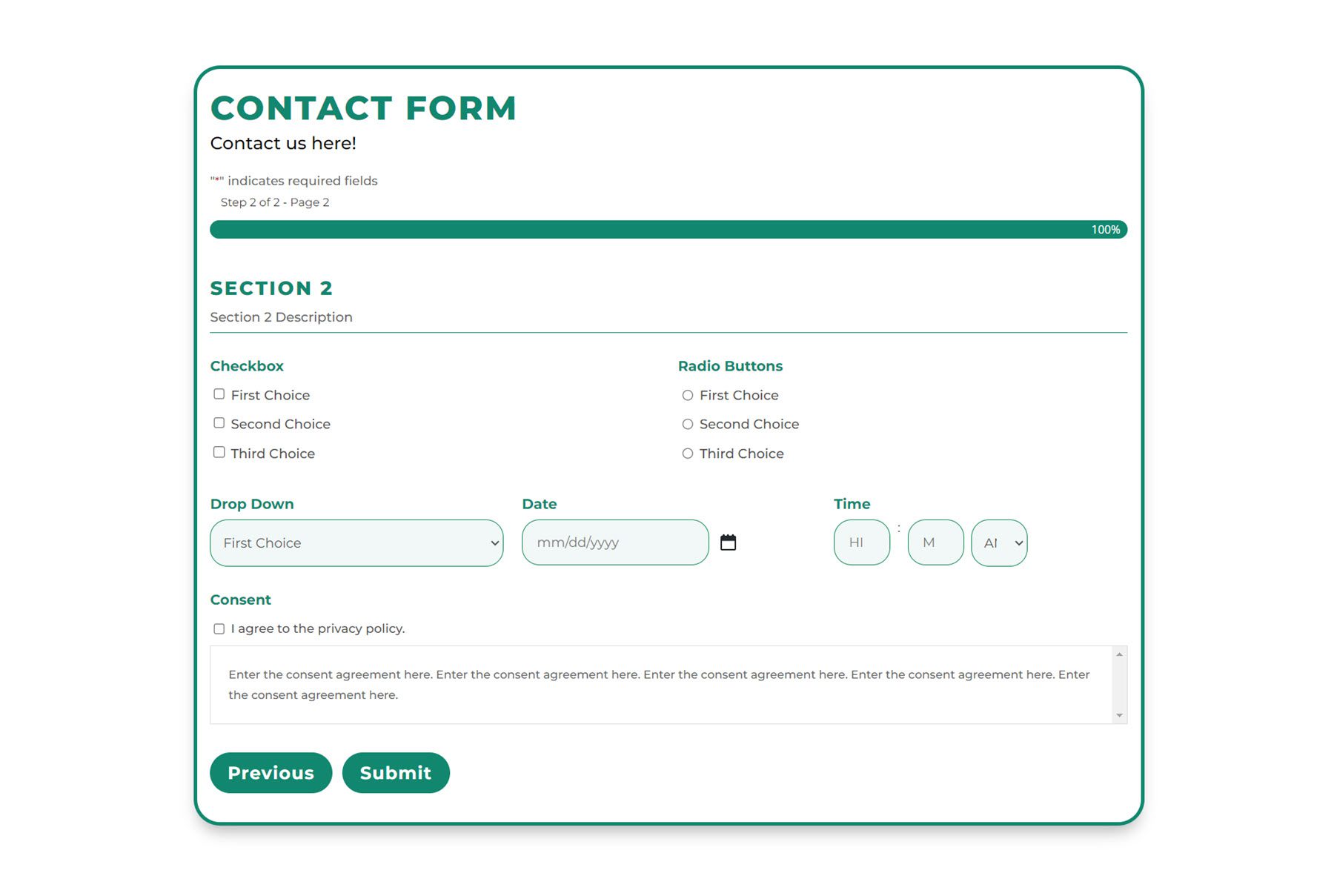Check the Second Choice checkbox
Viewport: 1334px width, 896px height.
(x=219, y=422)
